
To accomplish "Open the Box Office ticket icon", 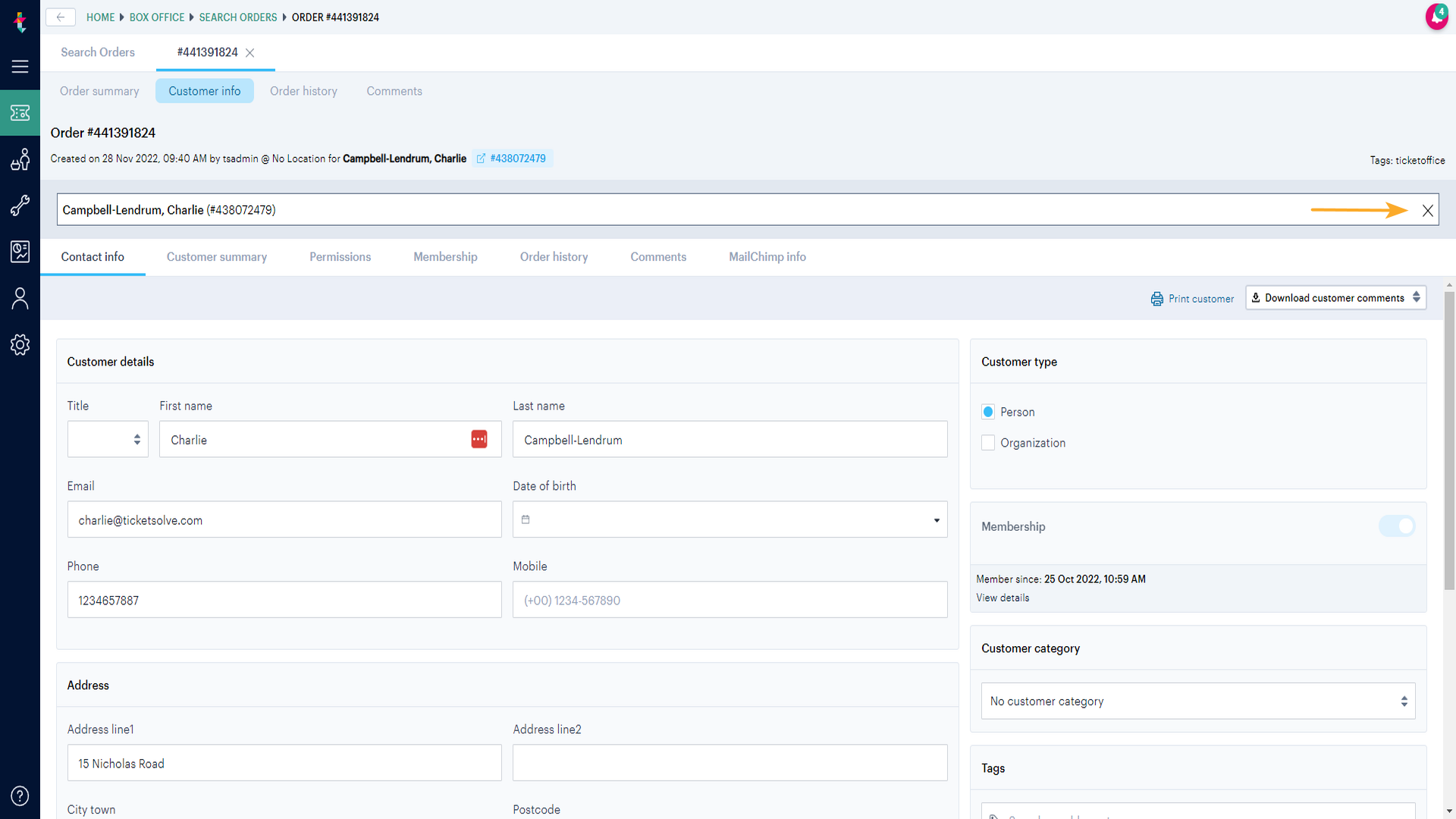I will [20, 113].
